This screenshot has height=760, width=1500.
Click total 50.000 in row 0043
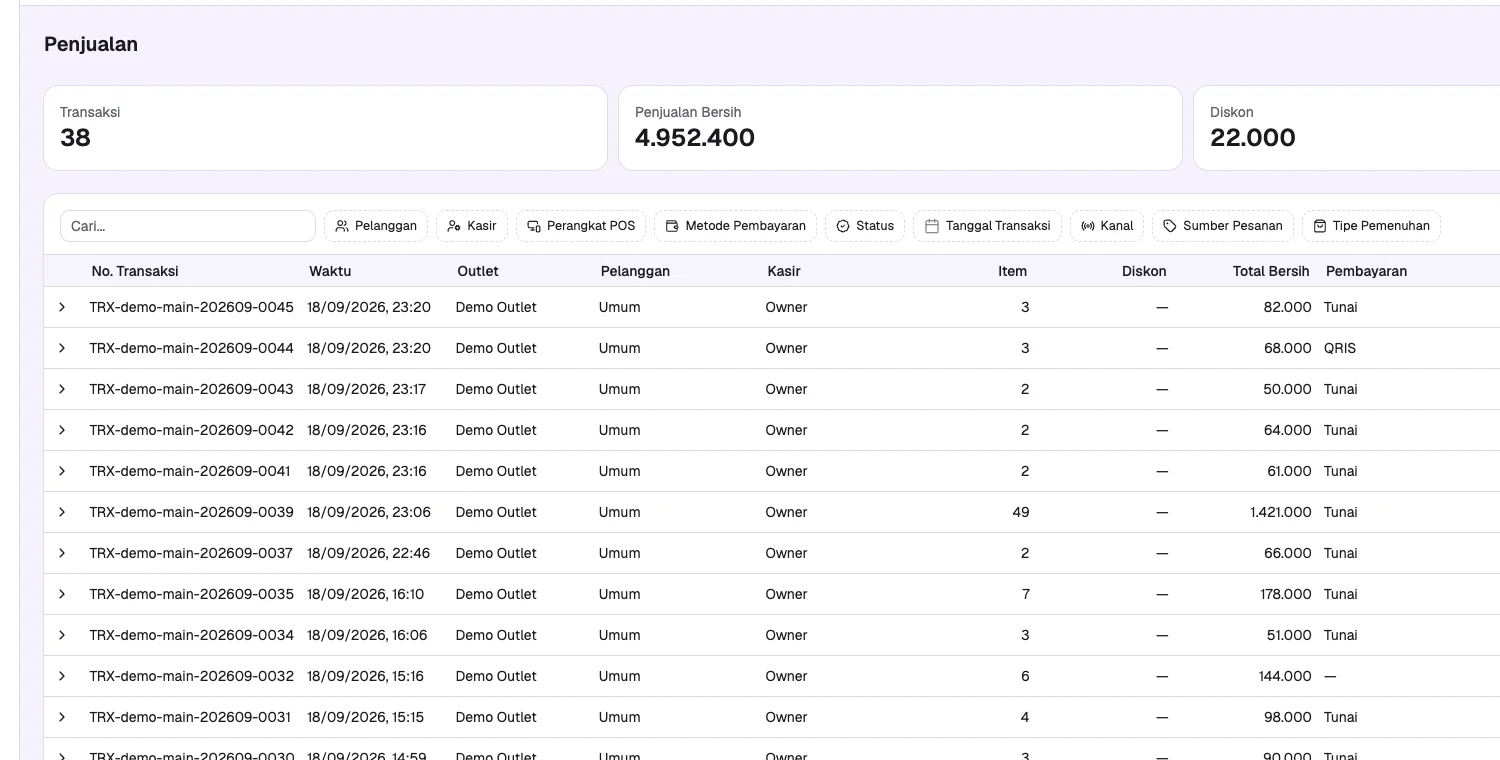tap(1287, 389)
